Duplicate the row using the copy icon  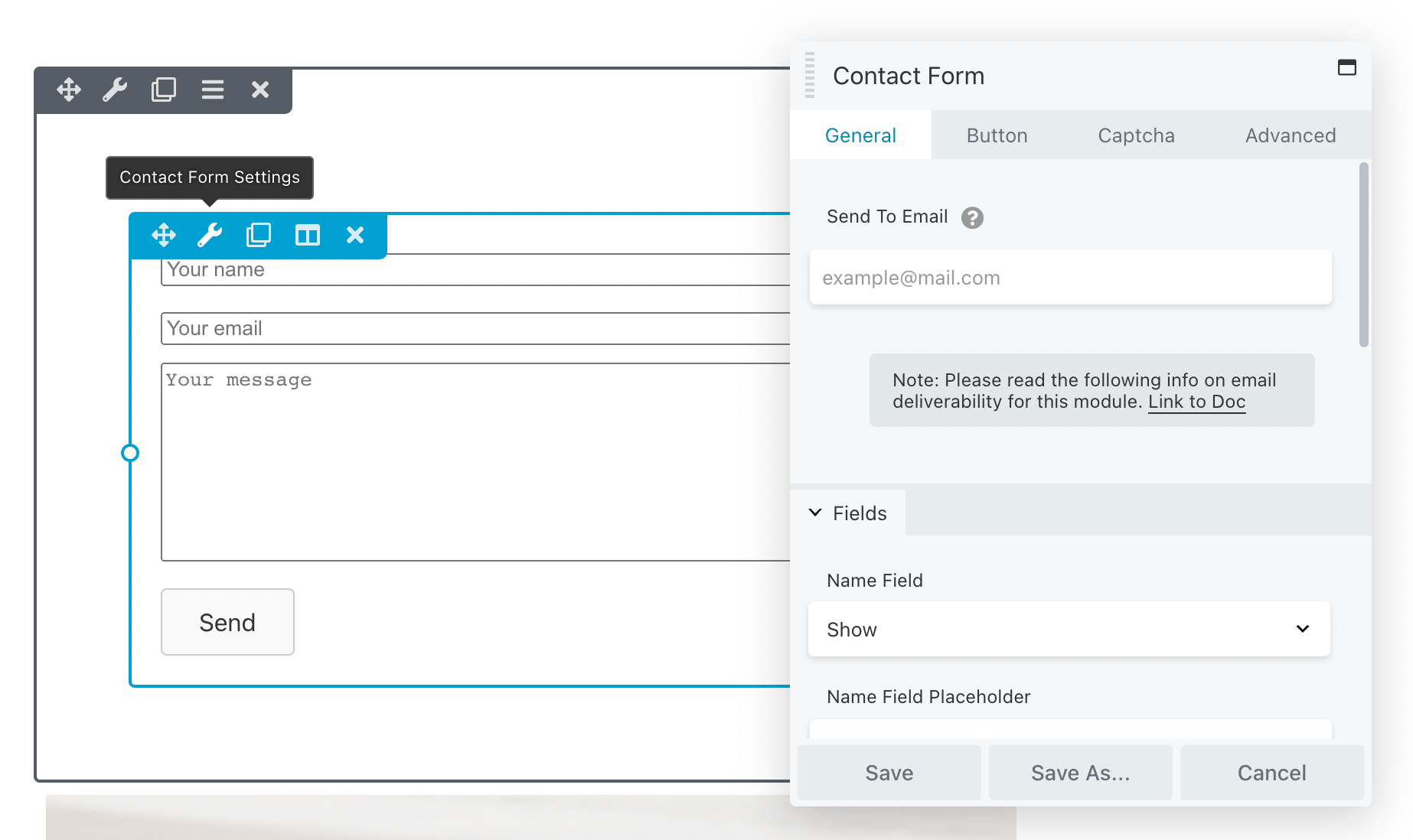click(x=164, y=90)
